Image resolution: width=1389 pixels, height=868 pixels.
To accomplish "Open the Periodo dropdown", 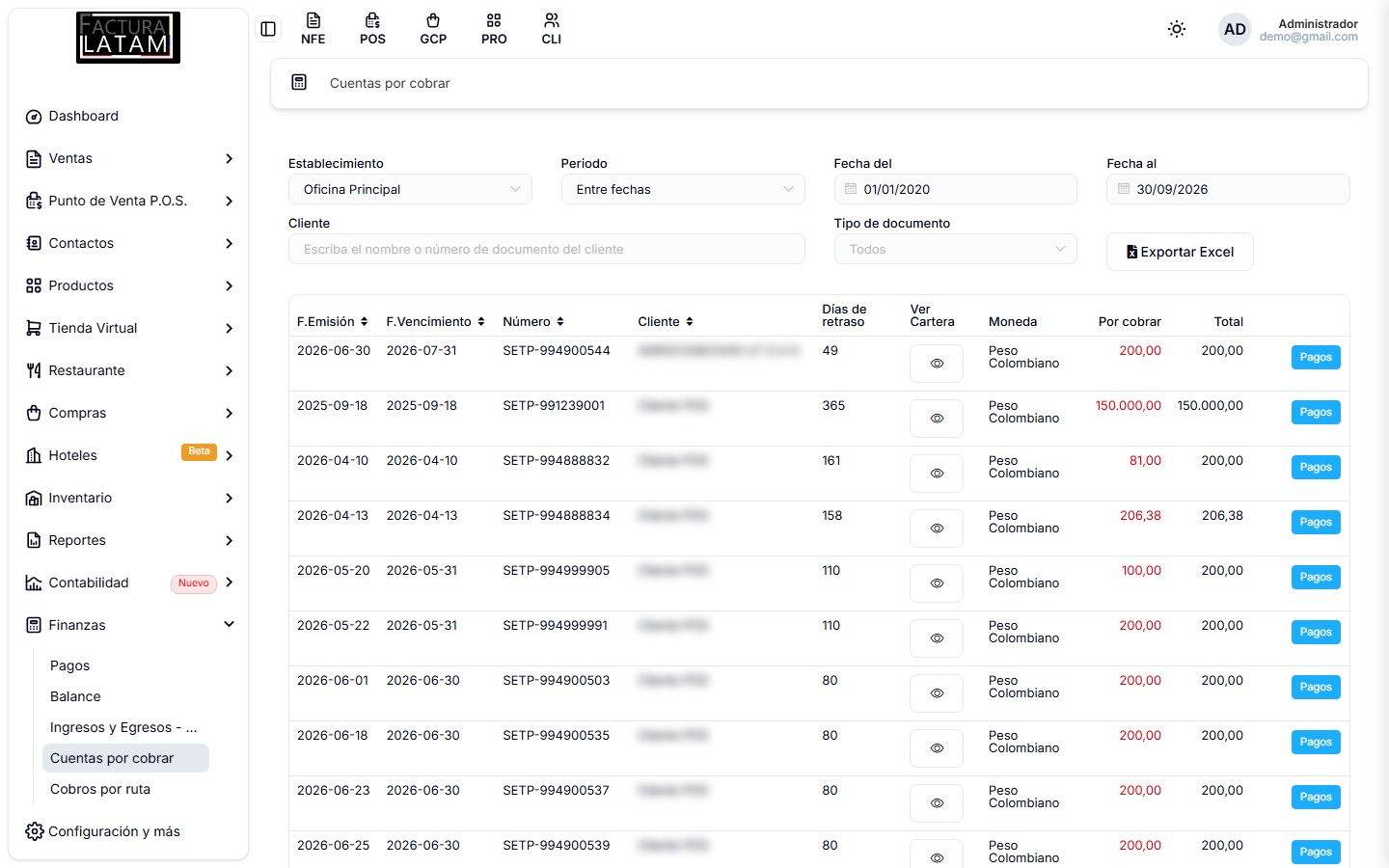I will tap(683, 189).
